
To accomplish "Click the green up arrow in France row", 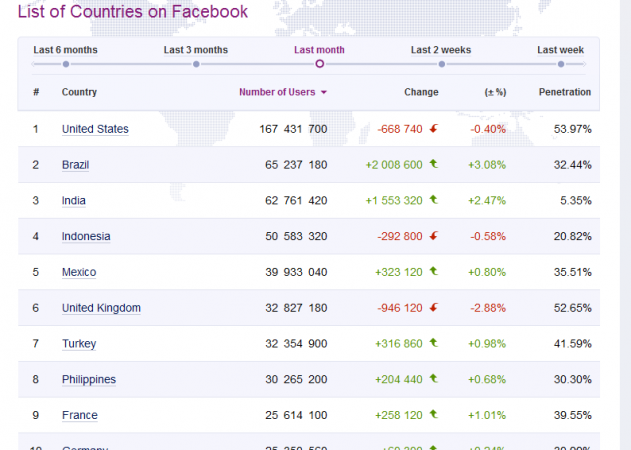I will (434, 415).
